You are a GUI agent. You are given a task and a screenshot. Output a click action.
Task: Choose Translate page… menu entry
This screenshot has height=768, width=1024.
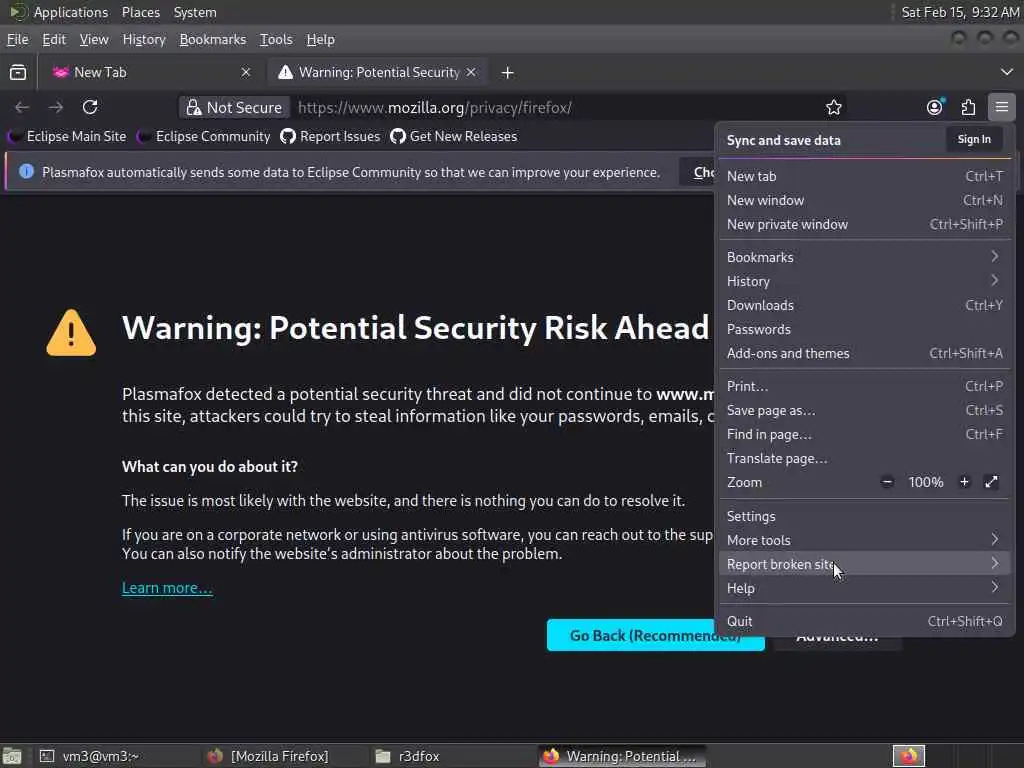coord(864,458)
